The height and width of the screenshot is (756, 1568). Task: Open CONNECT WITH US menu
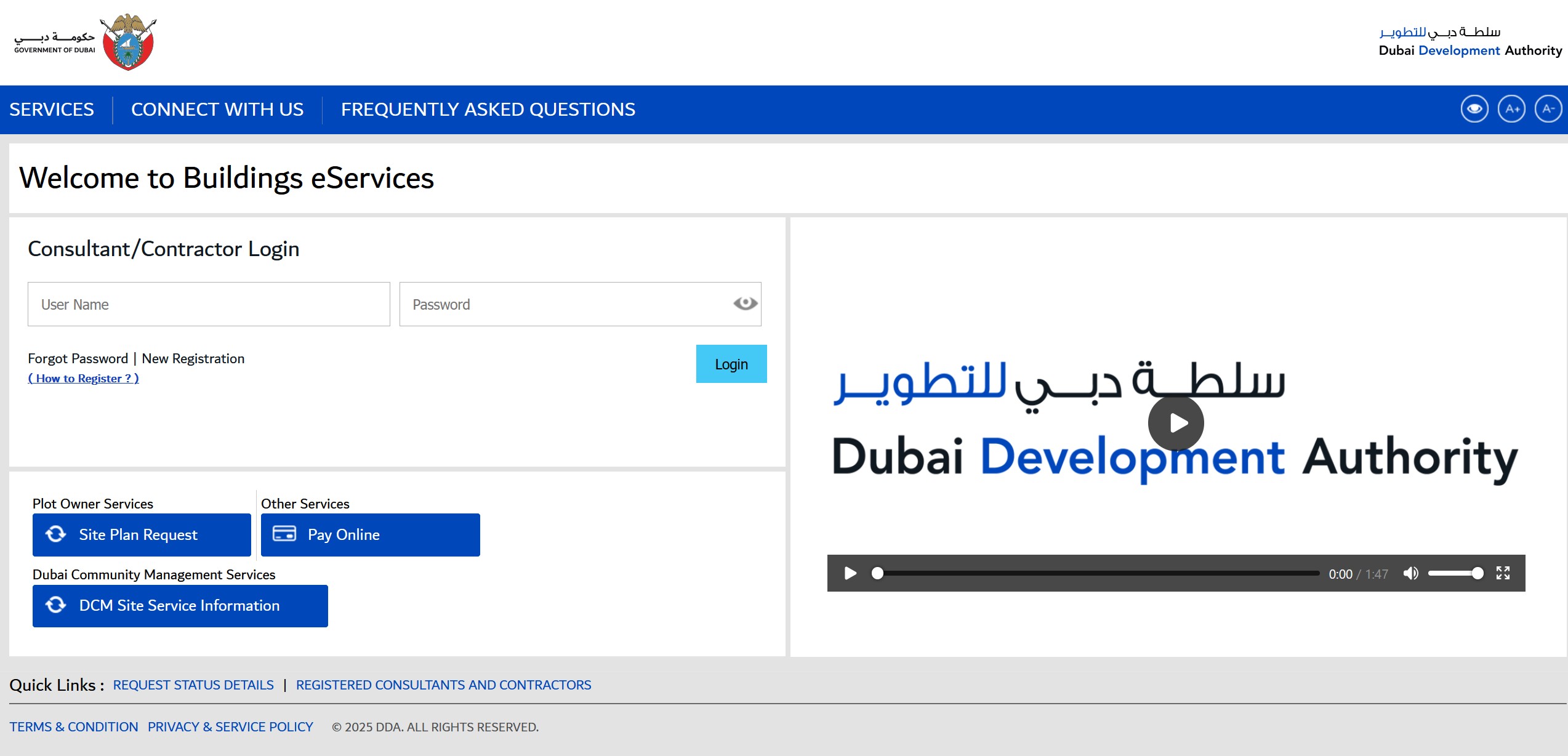point(217,110)
